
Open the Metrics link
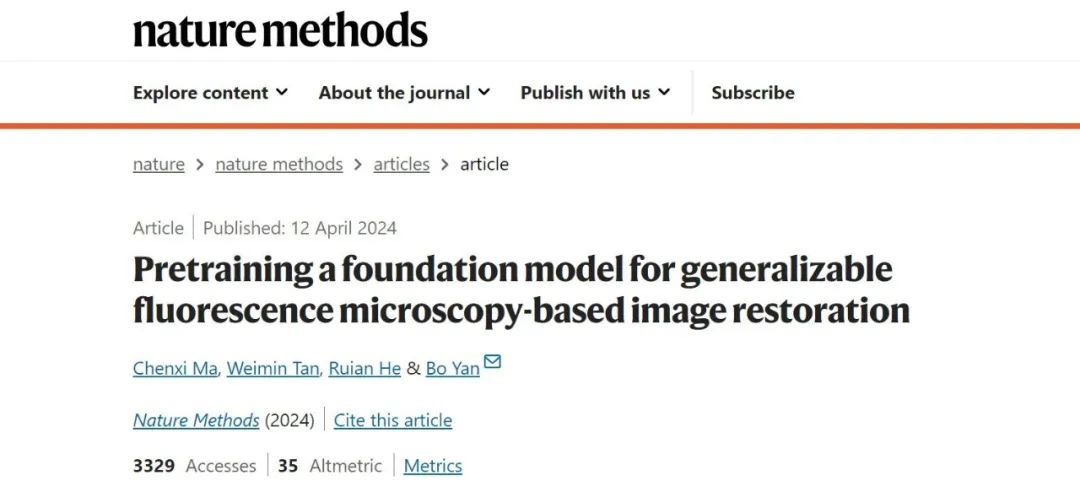433,467
